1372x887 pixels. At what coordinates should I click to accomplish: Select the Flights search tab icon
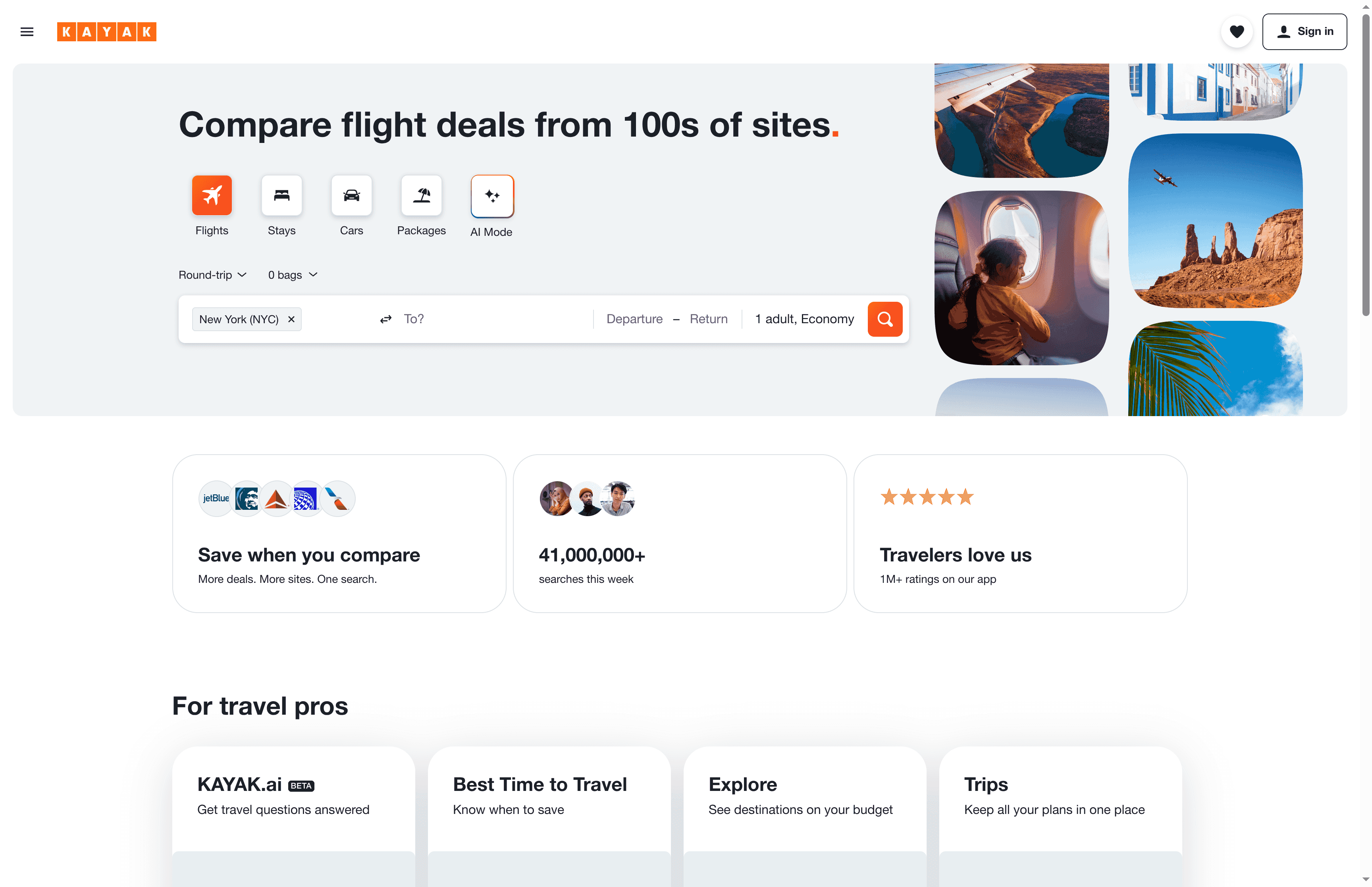point(212,195)
